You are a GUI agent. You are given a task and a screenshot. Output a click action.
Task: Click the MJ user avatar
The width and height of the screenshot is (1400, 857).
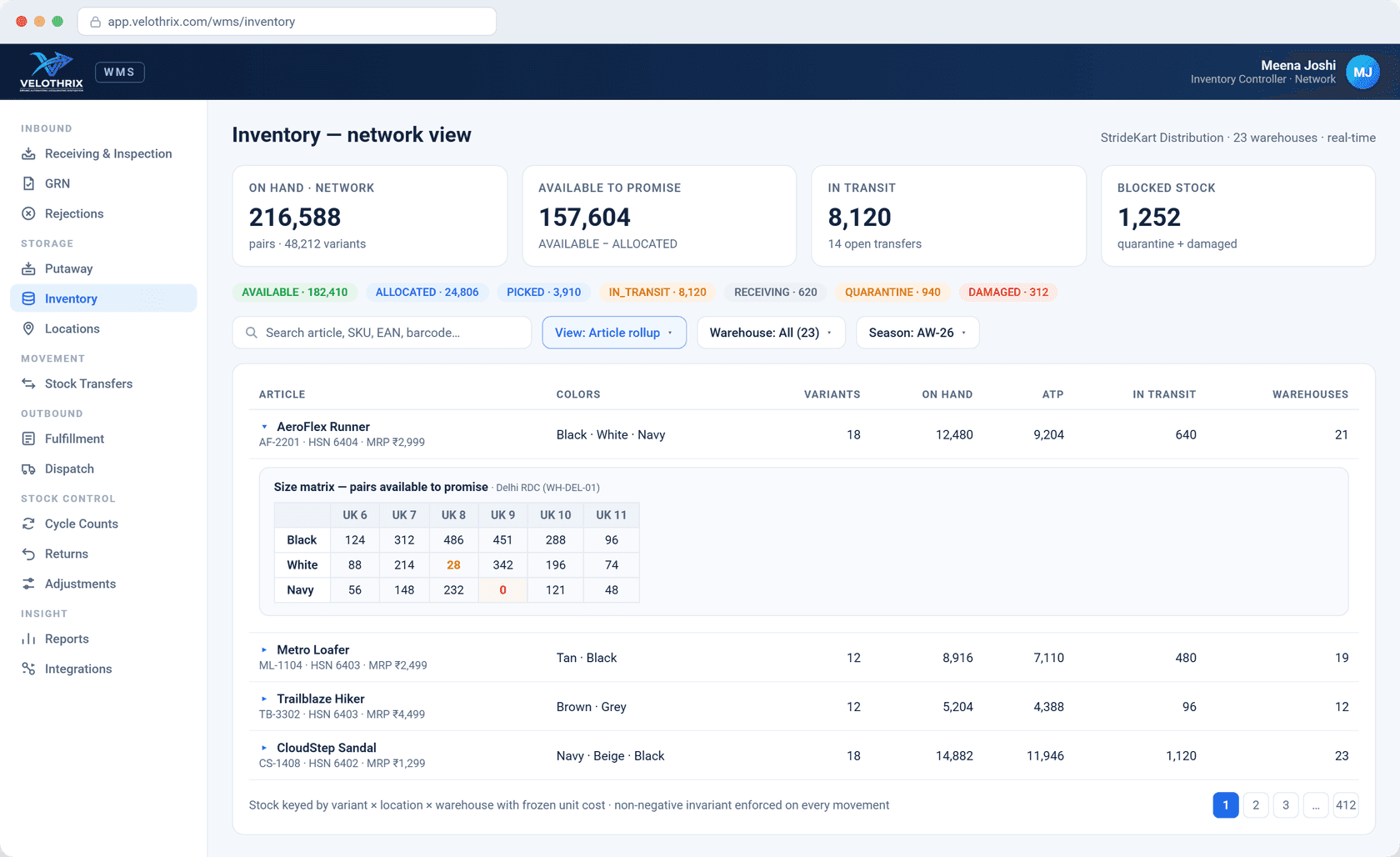1362,72
